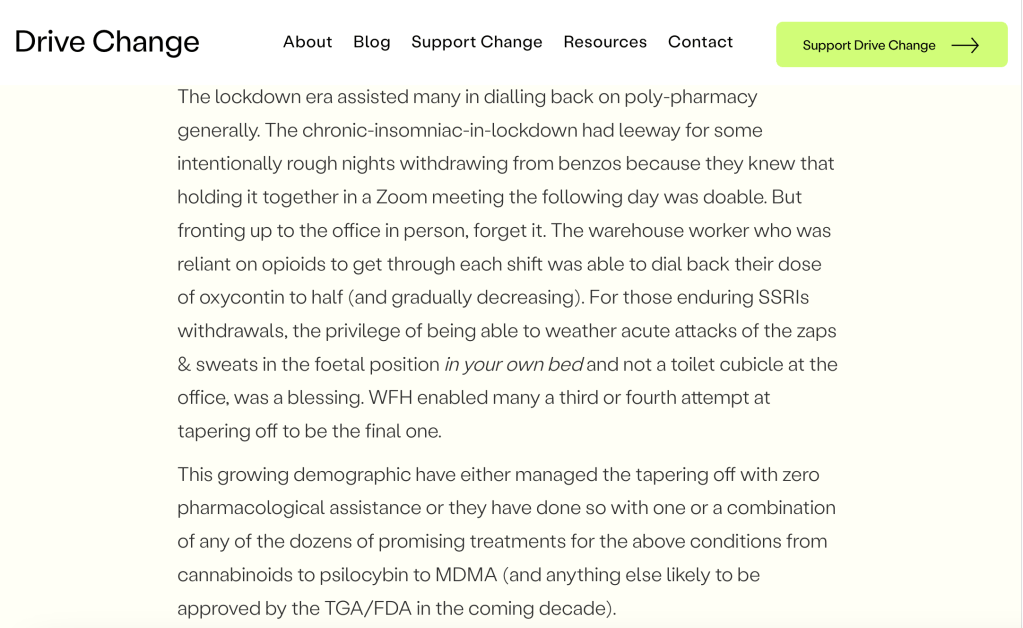The image size is (1023, 628).
Task: Open the Contact page
Action: pos(700,42)
